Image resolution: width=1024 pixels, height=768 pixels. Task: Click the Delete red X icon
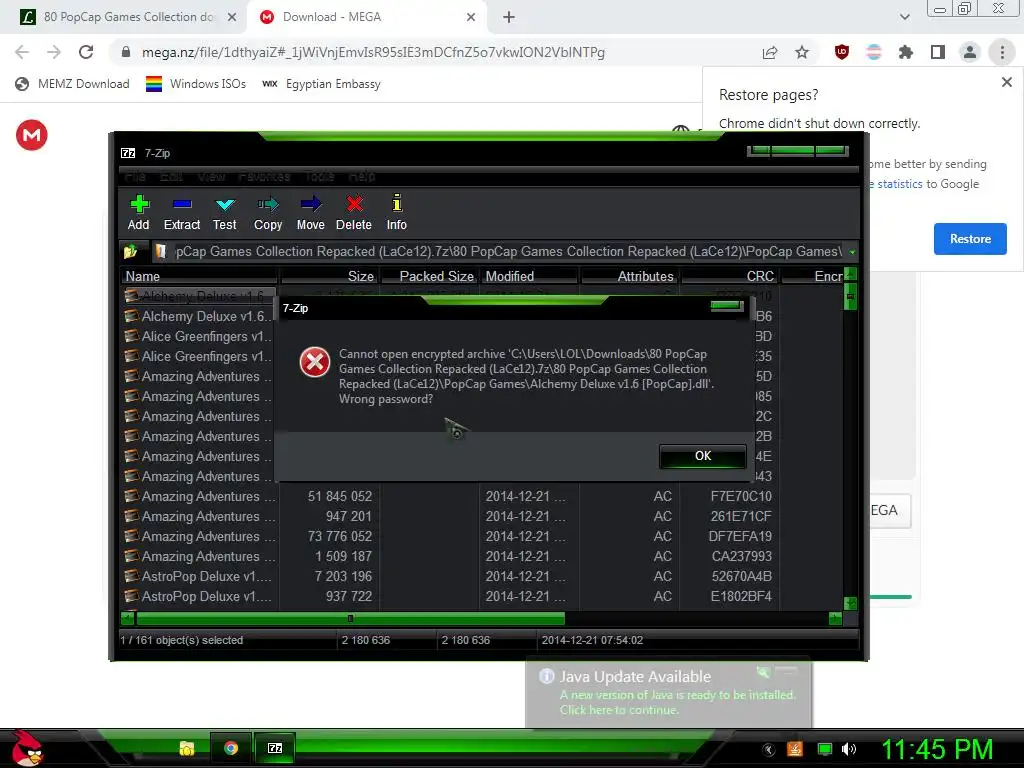click(x=354, y=213)
